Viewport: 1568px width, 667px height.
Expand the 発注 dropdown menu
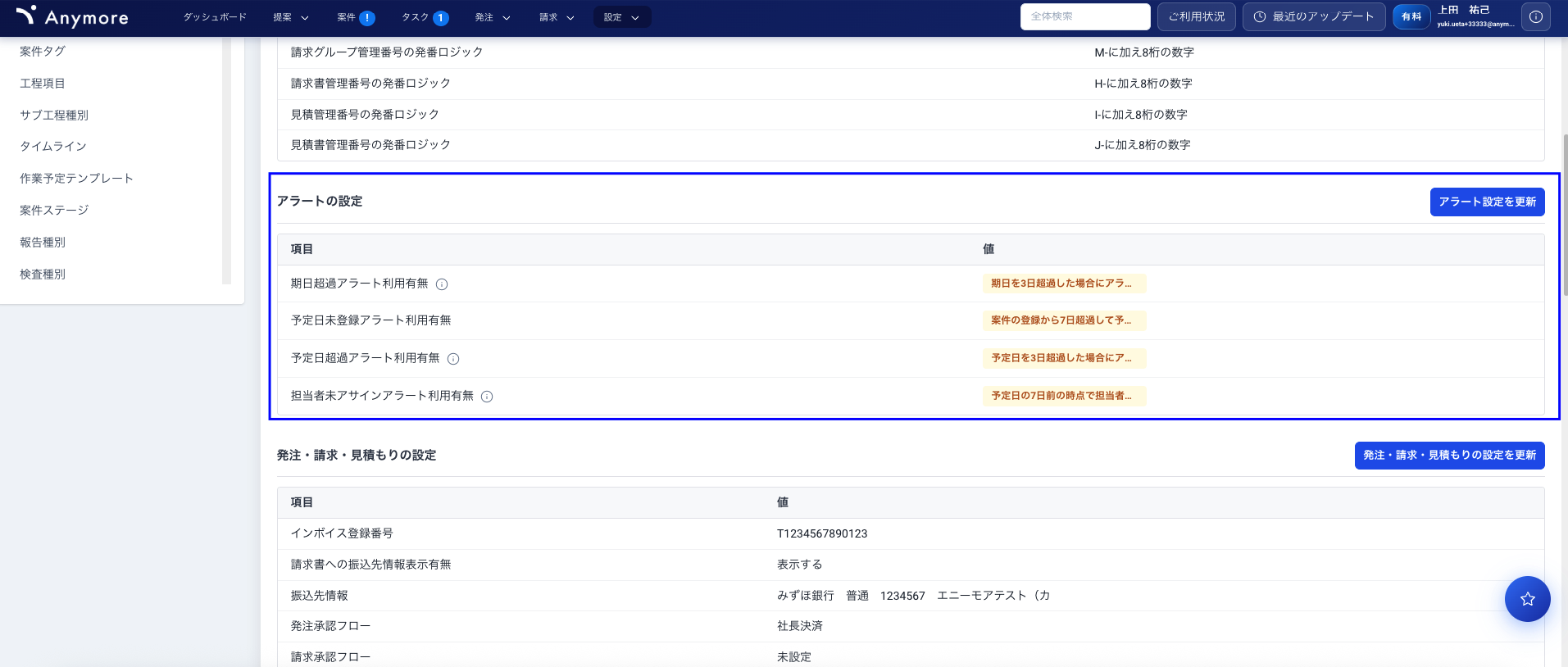coord(493,17)
